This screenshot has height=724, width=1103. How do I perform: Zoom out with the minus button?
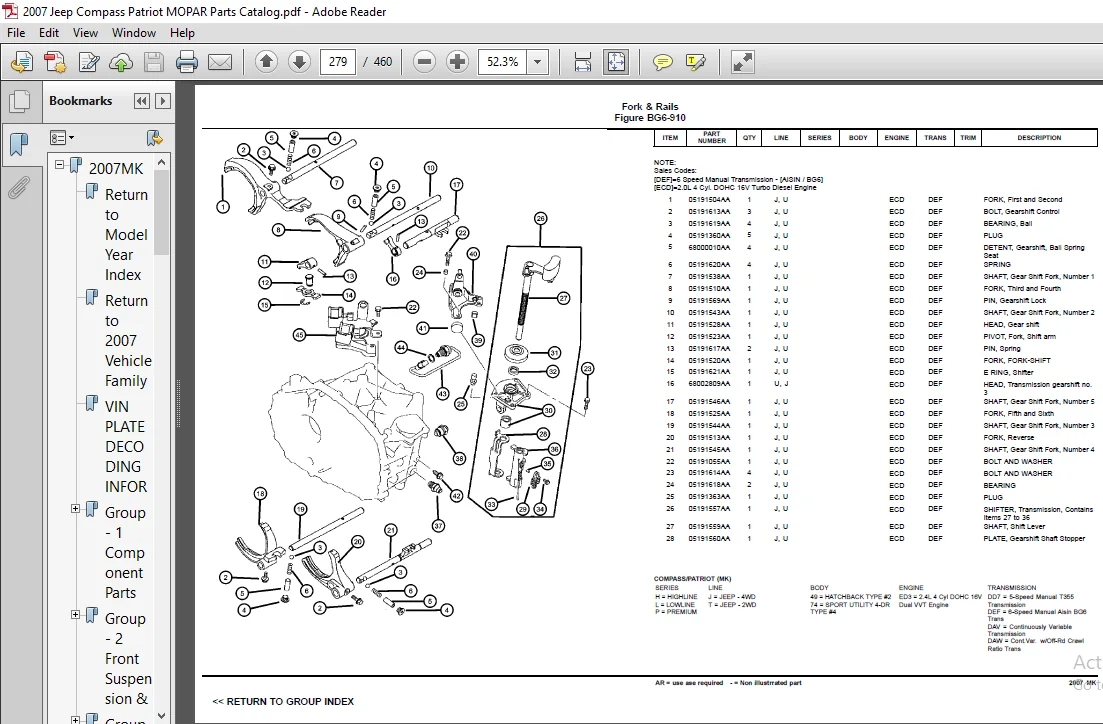click(x=424, y=62)
